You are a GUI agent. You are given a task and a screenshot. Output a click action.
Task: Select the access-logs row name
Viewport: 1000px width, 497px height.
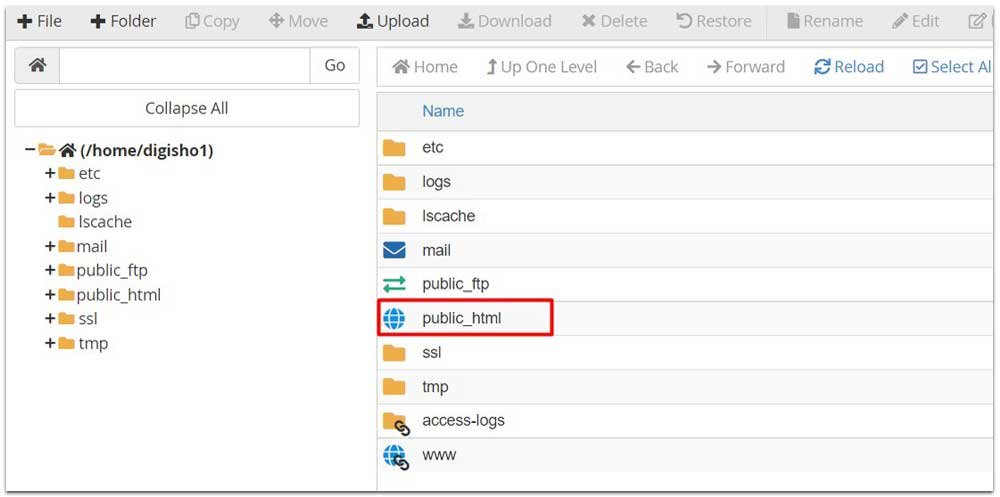point(463,420)
